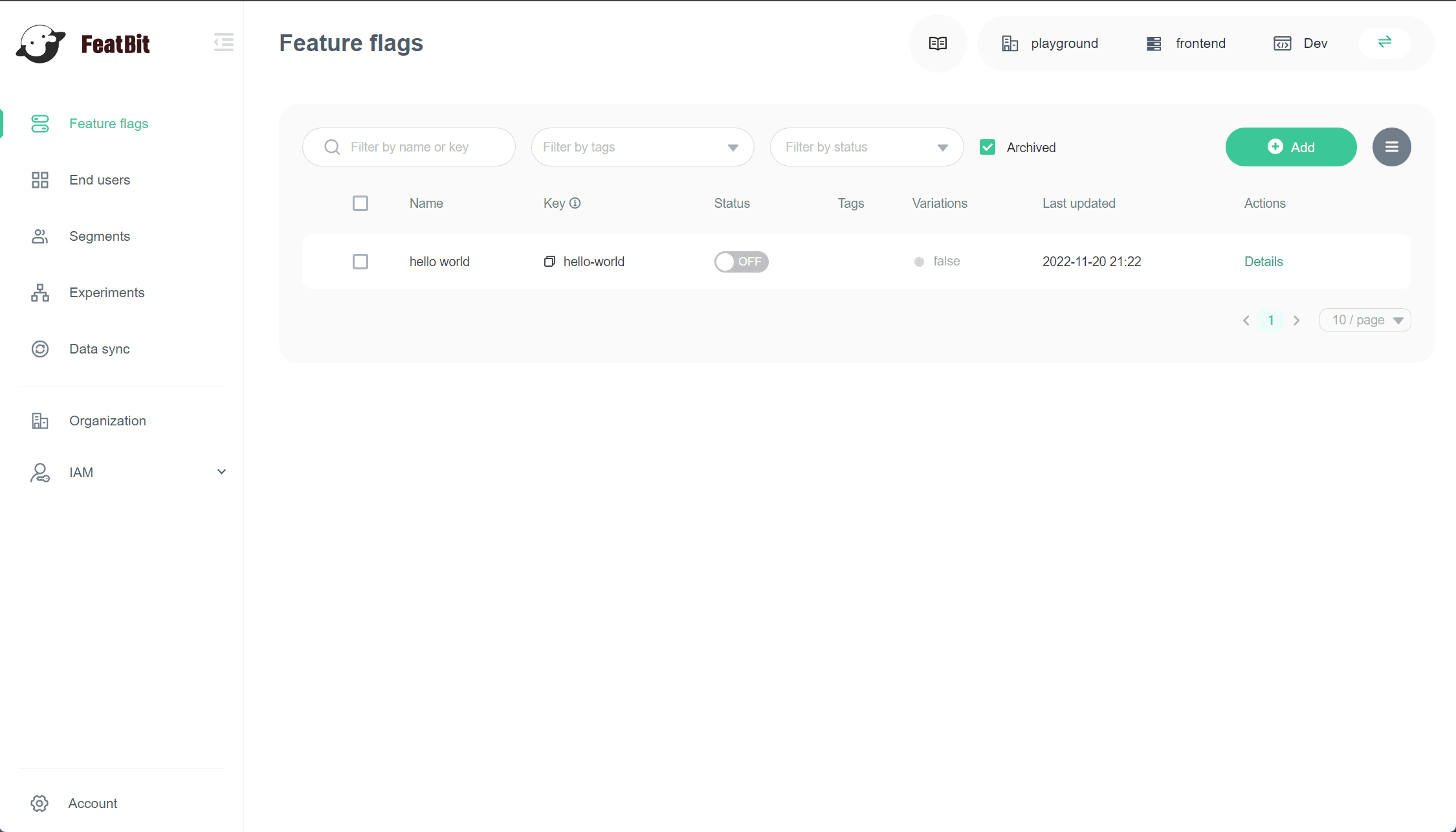The width and height of the screenshot is (1456, 832).
Task: Toggle the hello world flag ON
Action: (x=741, y=262)
